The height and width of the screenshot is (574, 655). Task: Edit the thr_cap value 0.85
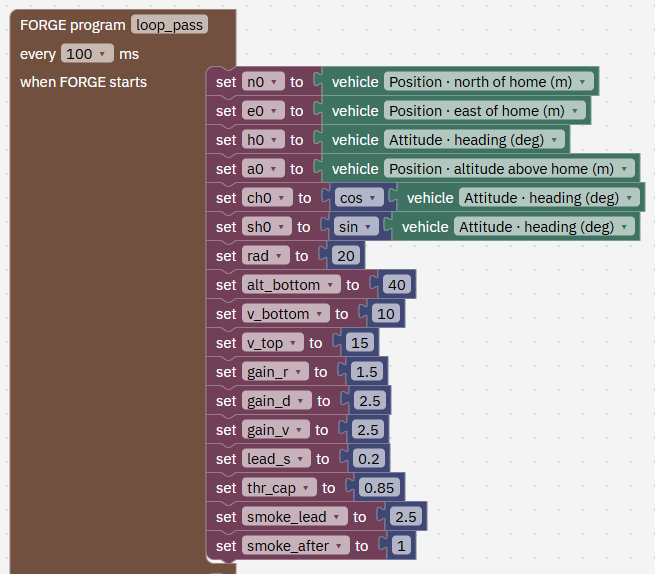[379, 488]
